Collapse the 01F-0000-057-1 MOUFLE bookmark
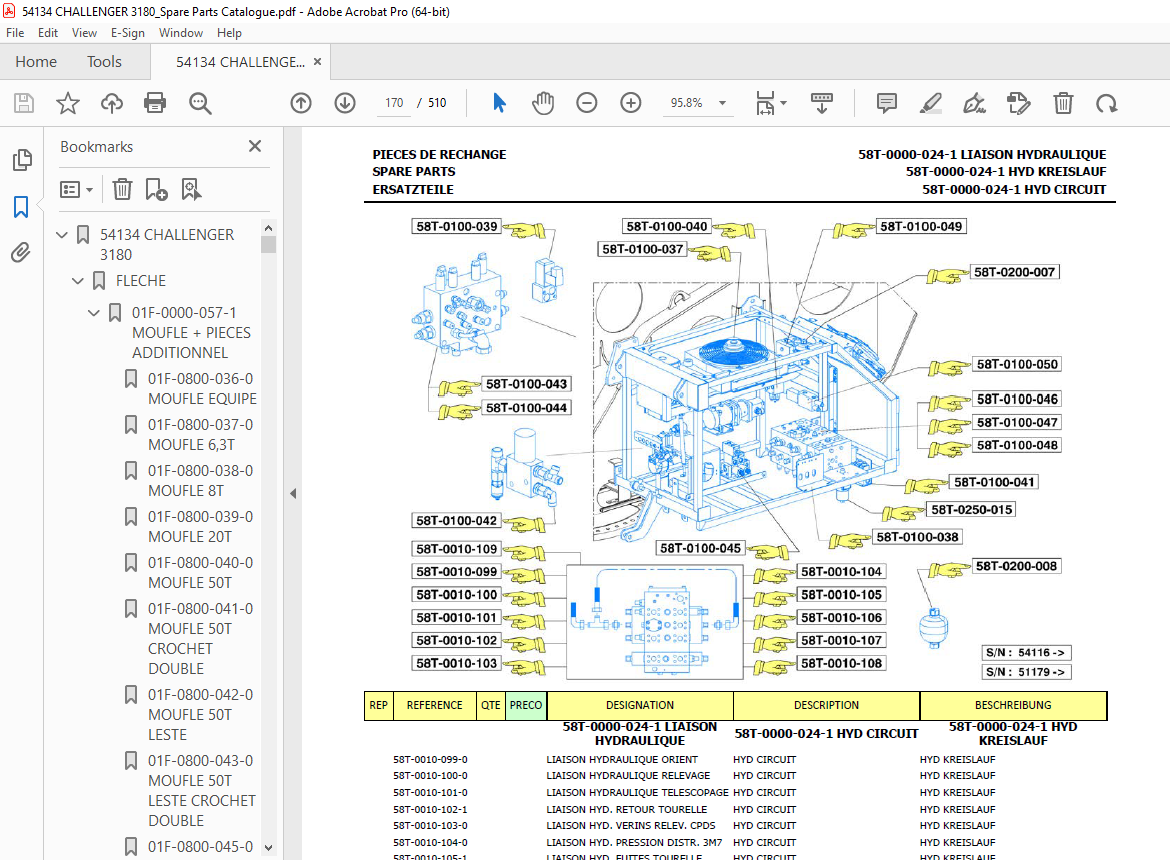 pos(93,313)
